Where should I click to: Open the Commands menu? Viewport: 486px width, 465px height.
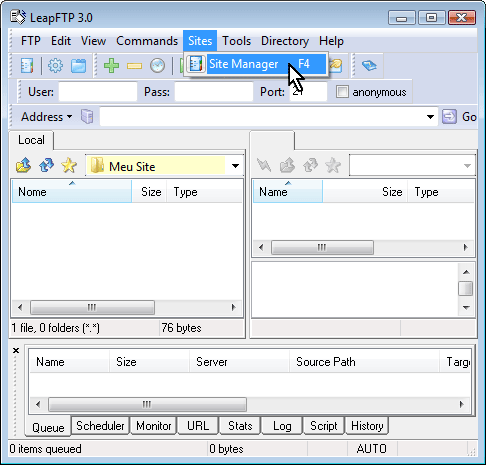tap(147, 41)
